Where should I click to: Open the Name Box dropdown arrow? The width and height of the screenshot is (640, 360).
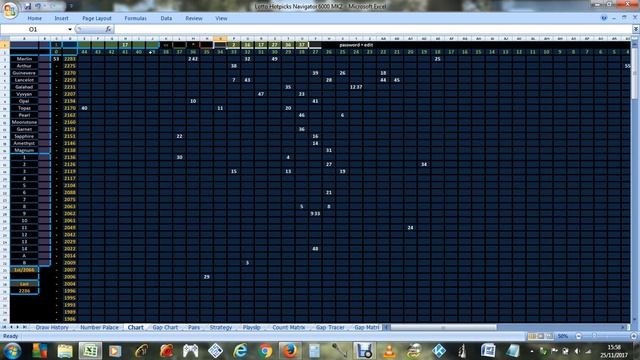[70, 29]
